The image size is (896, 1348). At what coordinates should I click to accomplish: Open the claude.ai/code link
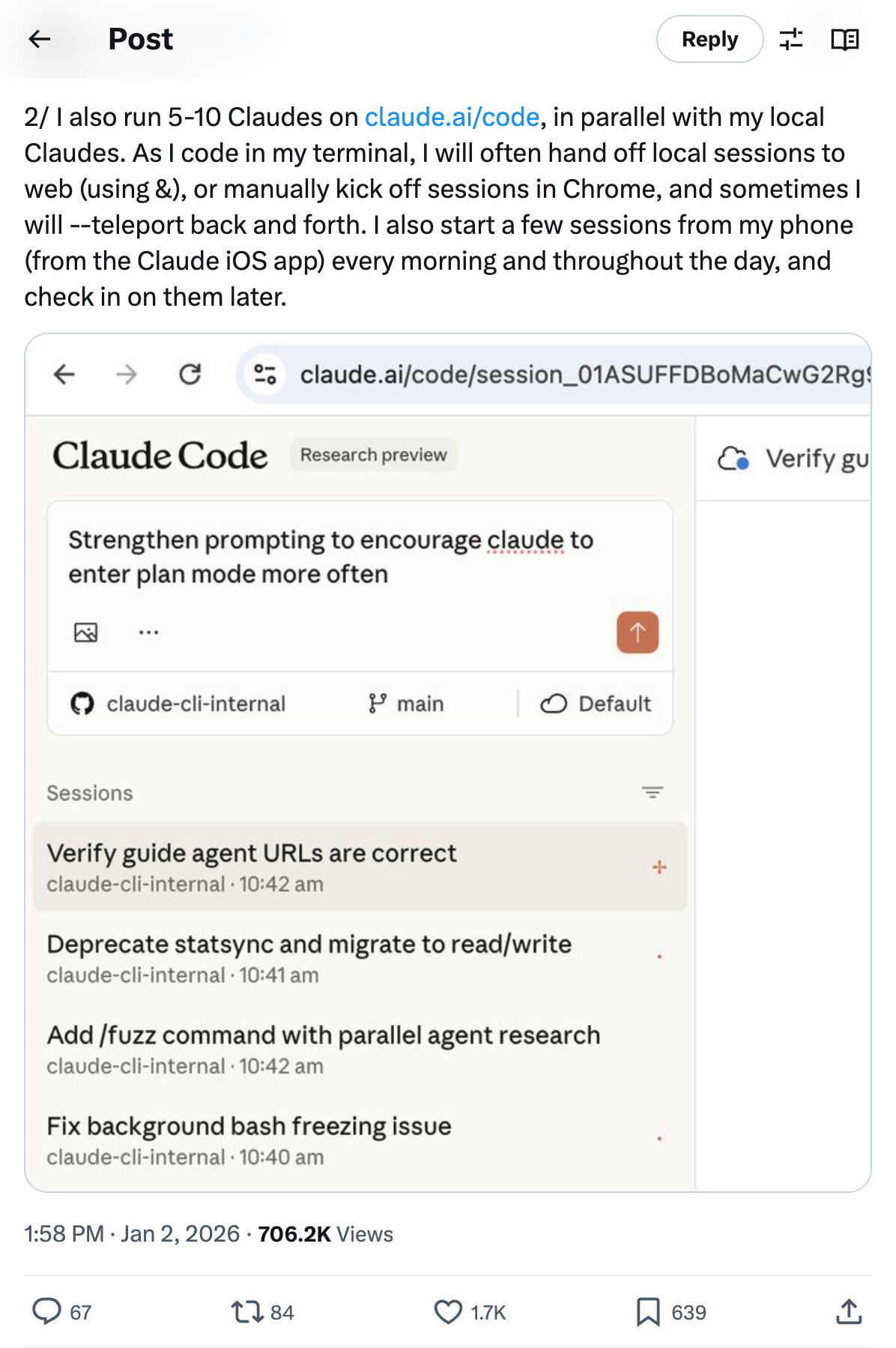(x=452, y=117)
